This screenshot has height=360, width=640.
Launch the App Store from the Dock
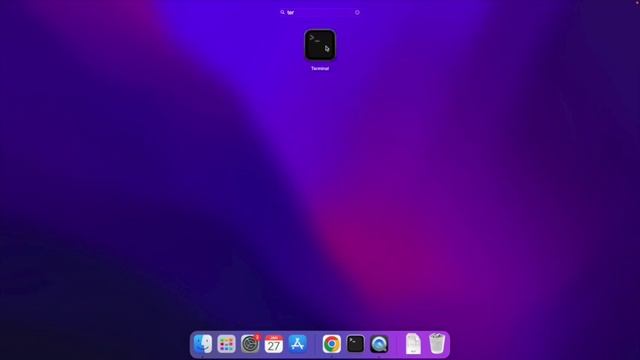298,344
